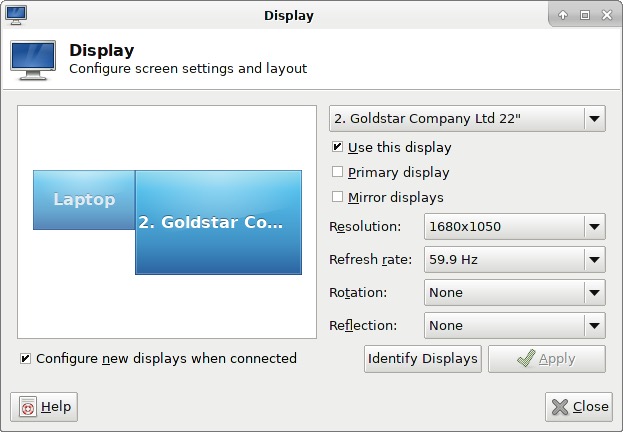Click the Close button at the bottom
The height and width of the screenshot is (432, 623).
[579, 407]
